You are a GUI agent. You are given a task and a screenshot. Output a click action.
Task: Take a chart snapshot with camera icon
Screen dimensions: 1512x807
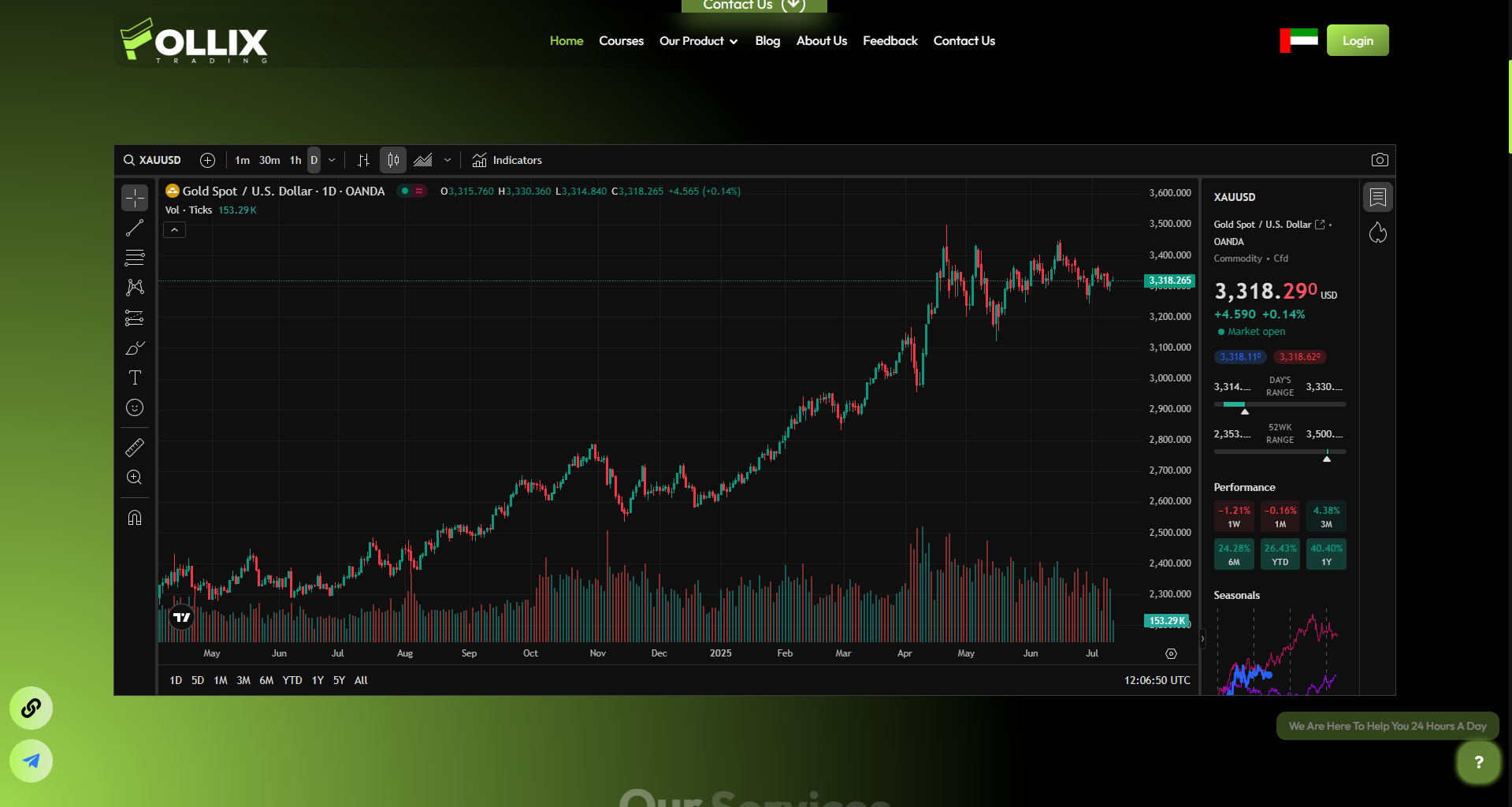coord(1379,160)
